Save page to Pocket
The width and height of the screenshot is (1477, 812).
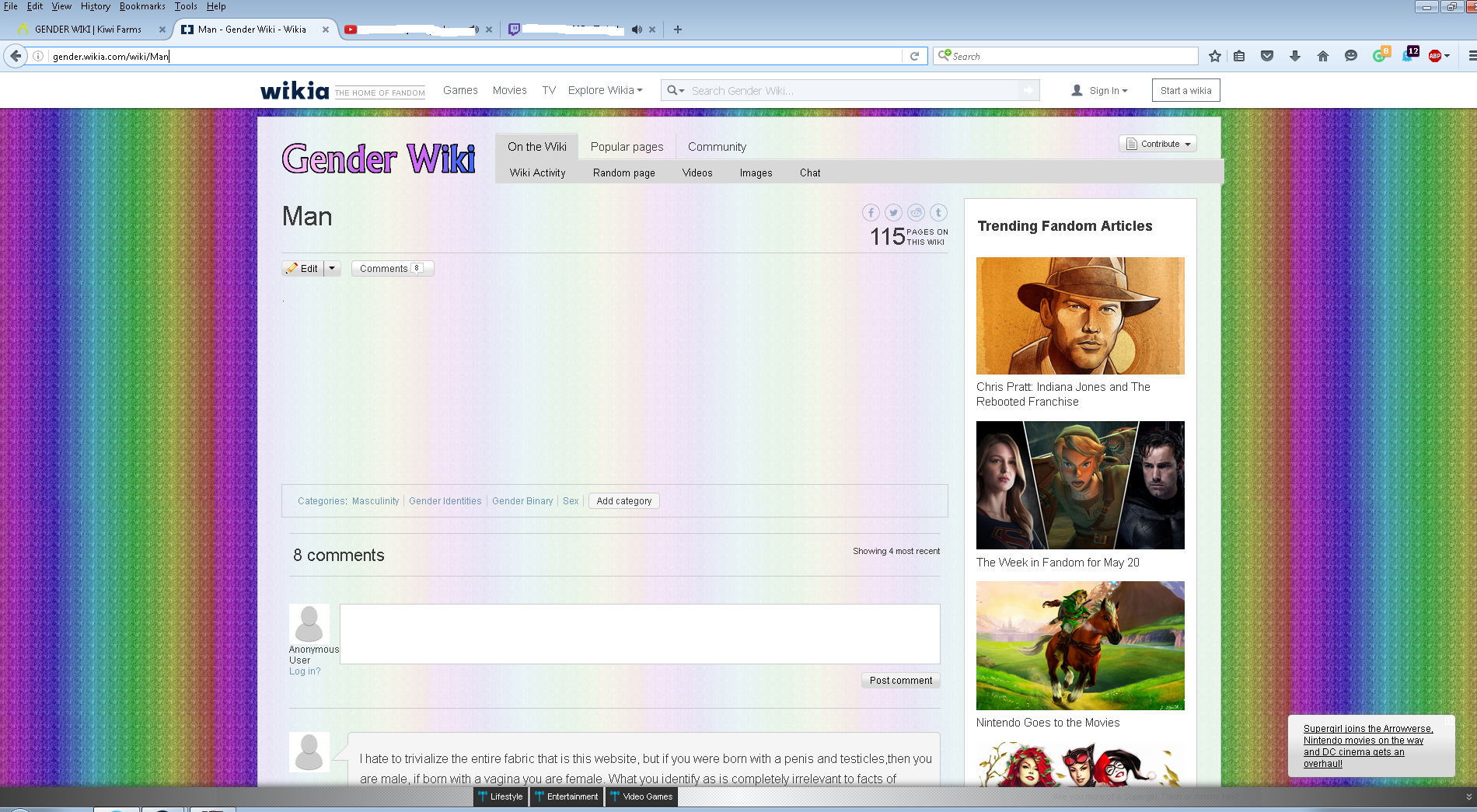1267,56
